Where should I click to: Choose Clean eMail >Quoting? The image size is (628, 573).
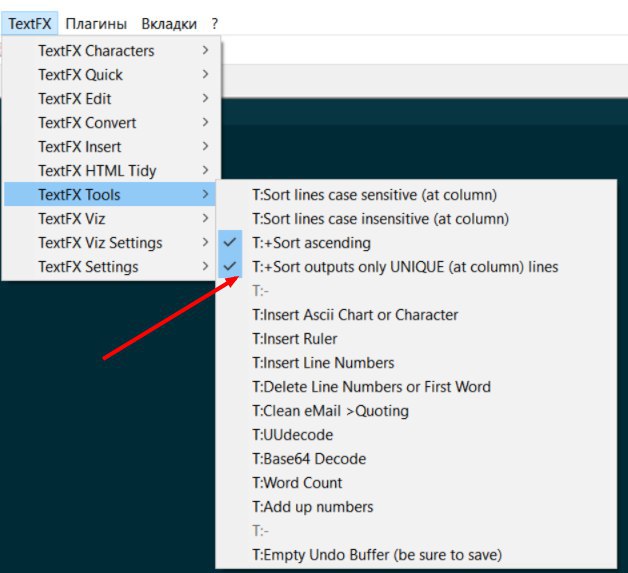pos(416,411)
